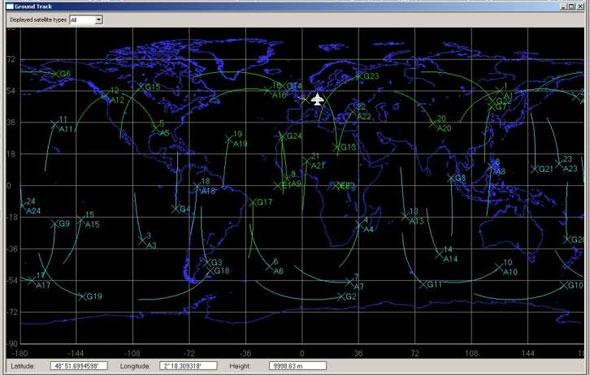The image size is (590, 375).
Task: Click the G11 satellite marker
Action: click(423, 284)
